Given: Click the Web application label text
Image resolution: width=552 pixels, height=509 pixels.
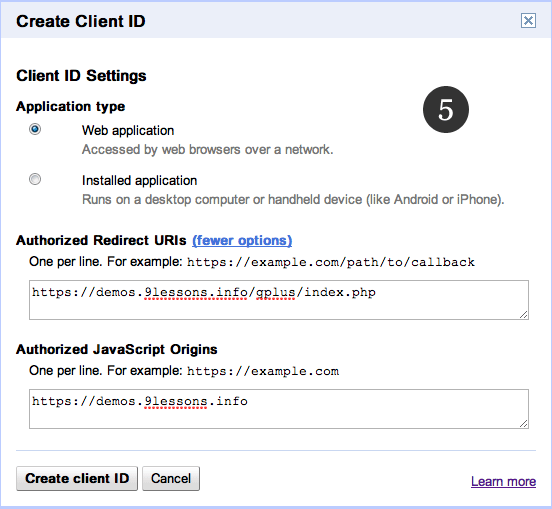Looking at the screenshot, I should coord(128,131).
